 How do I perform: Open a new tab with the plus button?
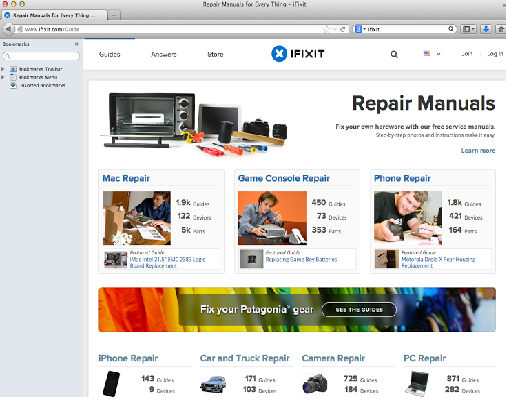(114, 15)
